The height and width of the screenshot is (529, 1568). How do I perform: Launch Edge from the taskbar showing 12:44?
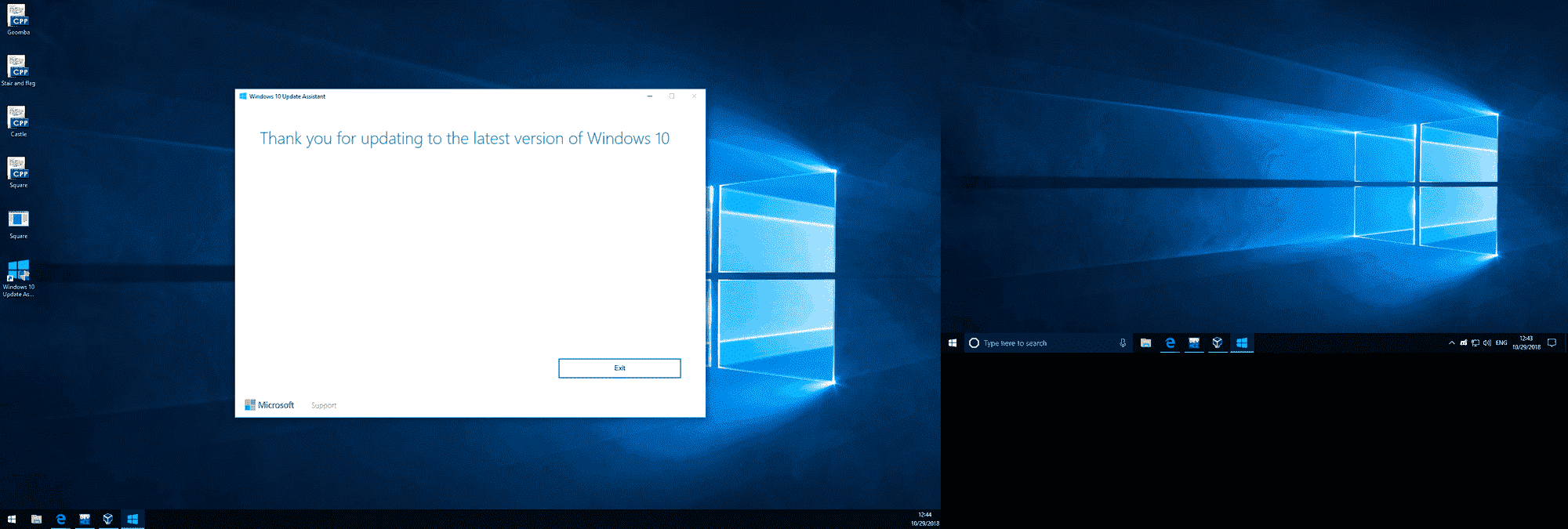tap(60, 519)
